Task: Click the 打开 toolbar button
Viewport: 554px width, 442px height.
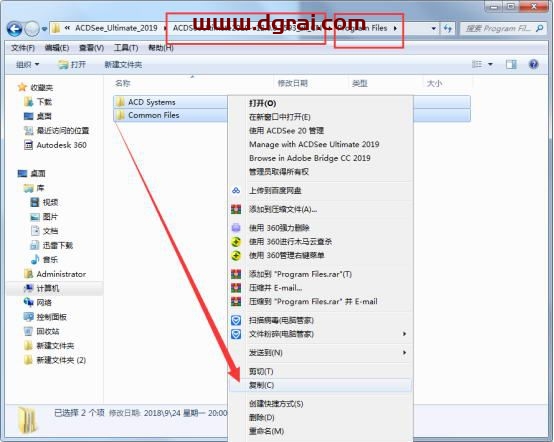Action: [72, 65]
